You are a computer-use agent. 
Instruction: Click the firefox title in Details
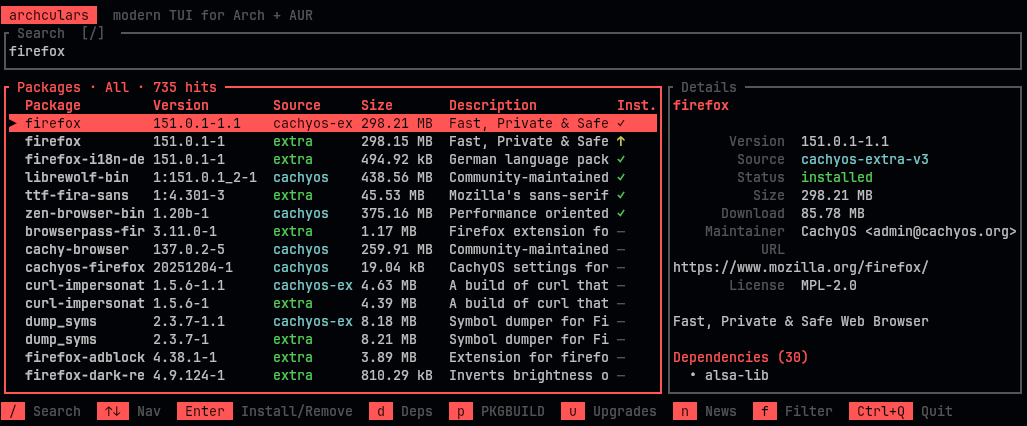701,105
